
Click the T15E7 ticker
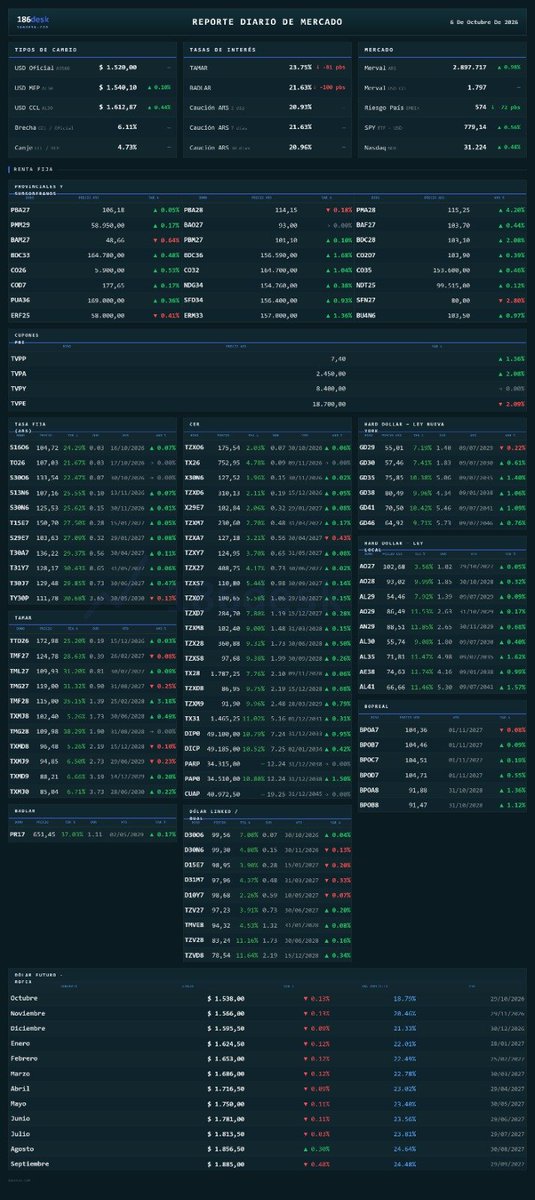pos(20,523)
